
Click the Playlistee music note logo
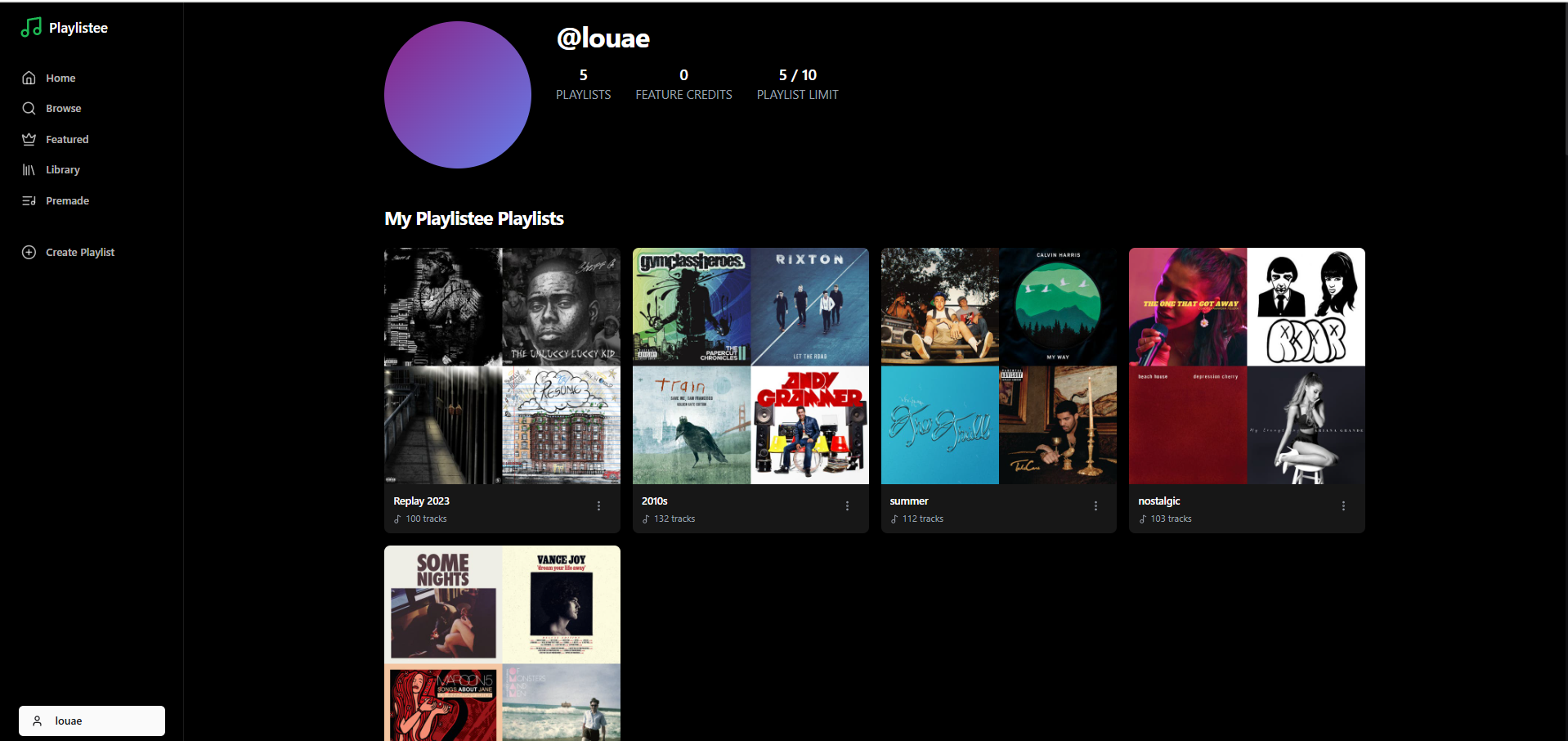point(31,27)
